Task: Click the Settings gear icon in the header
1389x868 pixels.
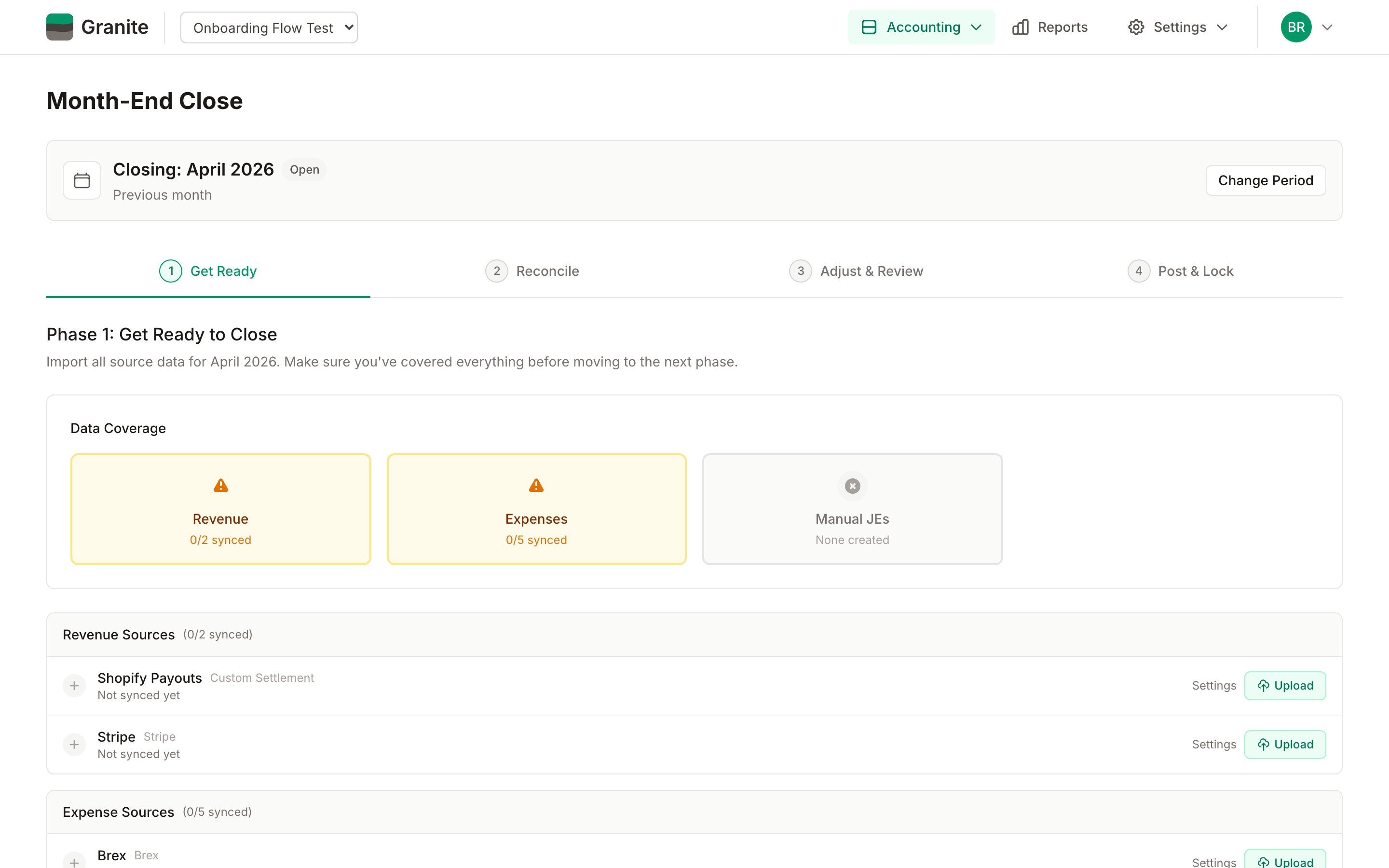Action: tap(1136, 27)
